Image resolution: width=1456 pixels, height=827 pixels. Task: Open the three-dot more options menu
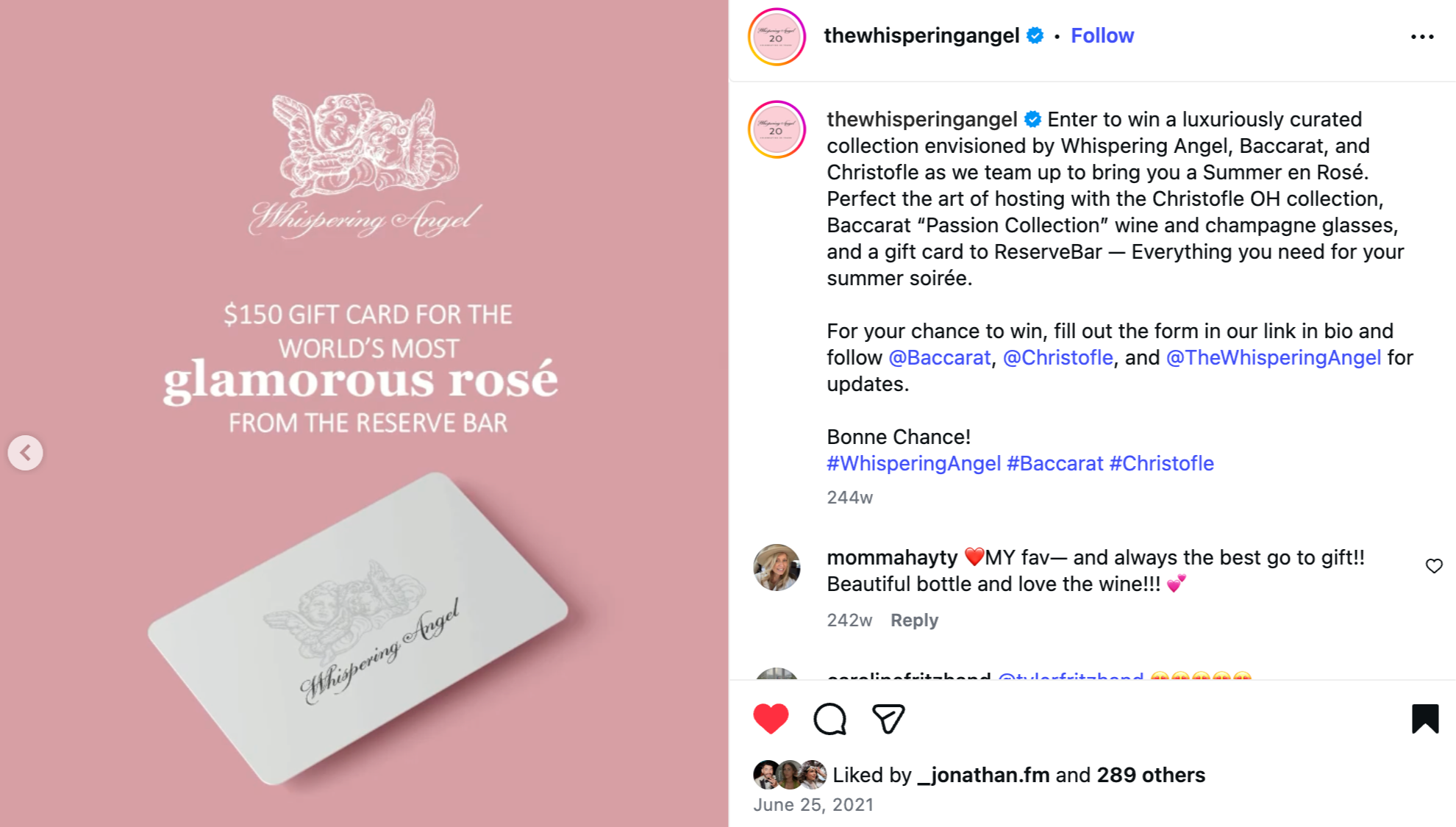click(x=1422, y=37)
